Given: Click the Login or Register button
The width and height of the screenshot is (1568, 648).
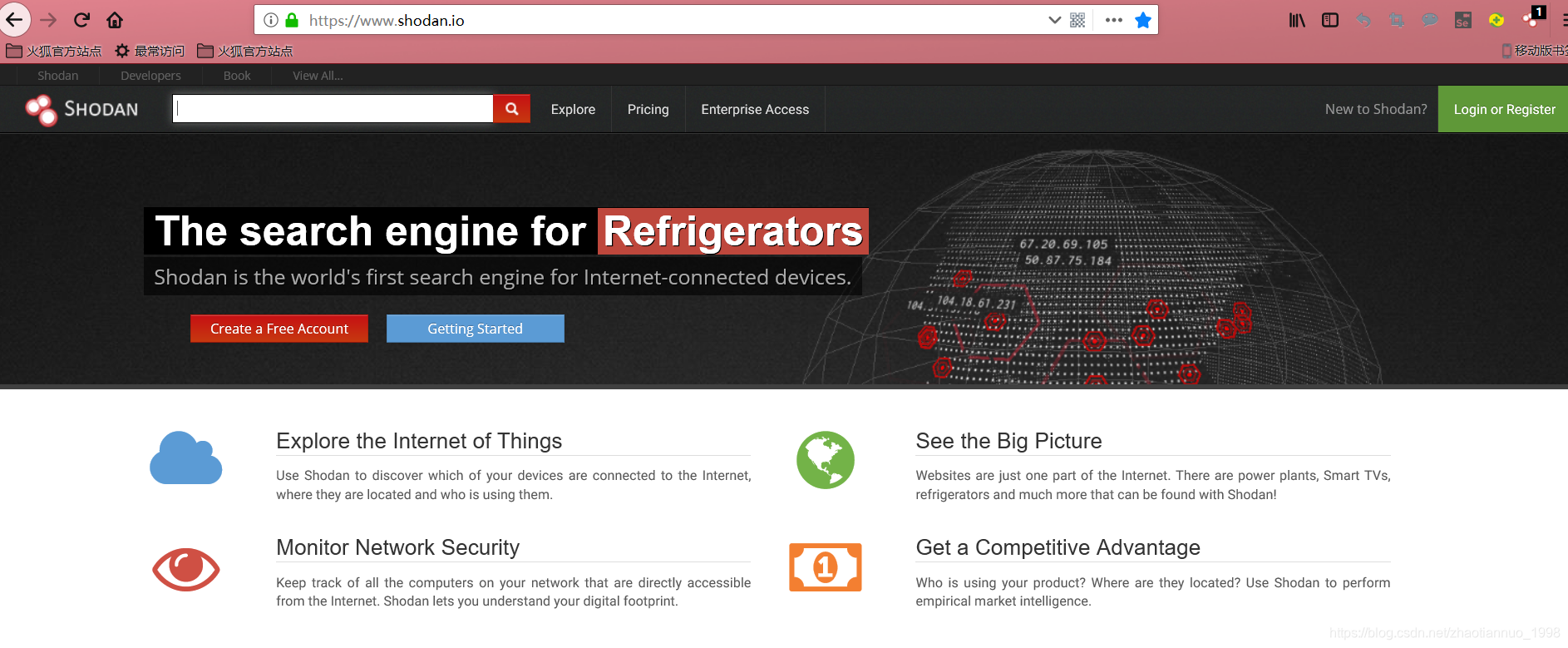Looking at the screenshot, I should (1503, 109).
